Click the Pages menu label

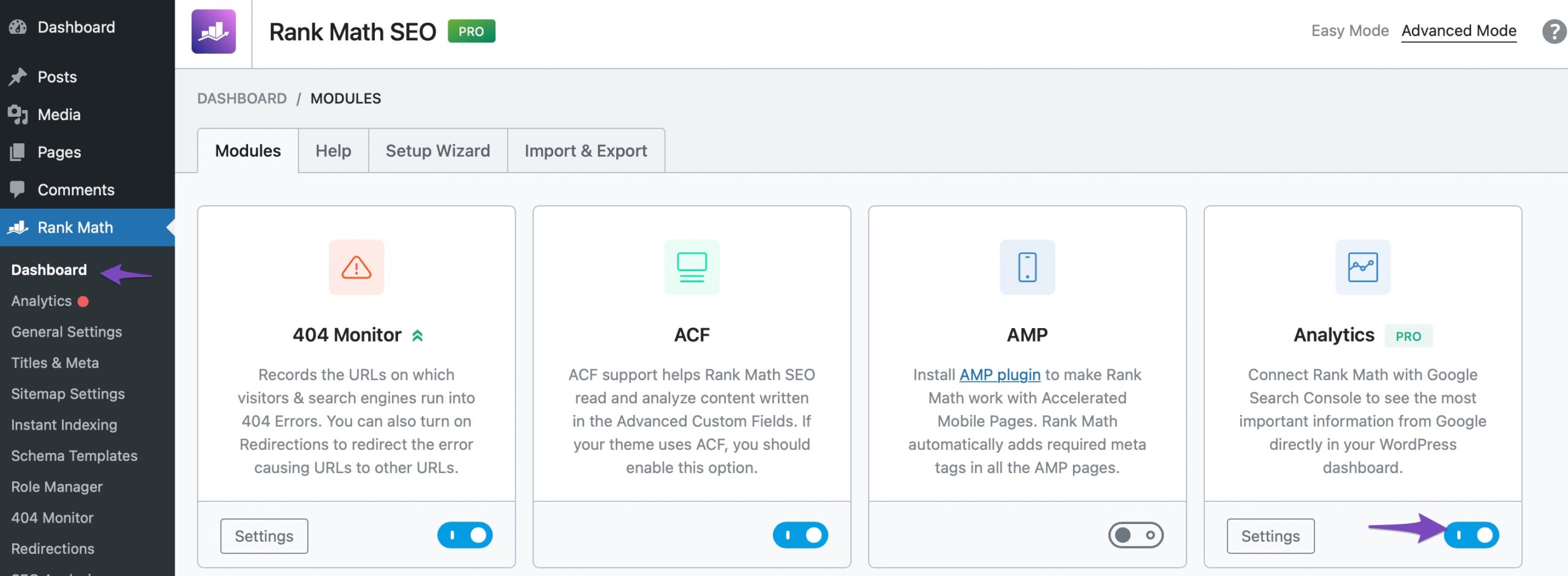59,152
